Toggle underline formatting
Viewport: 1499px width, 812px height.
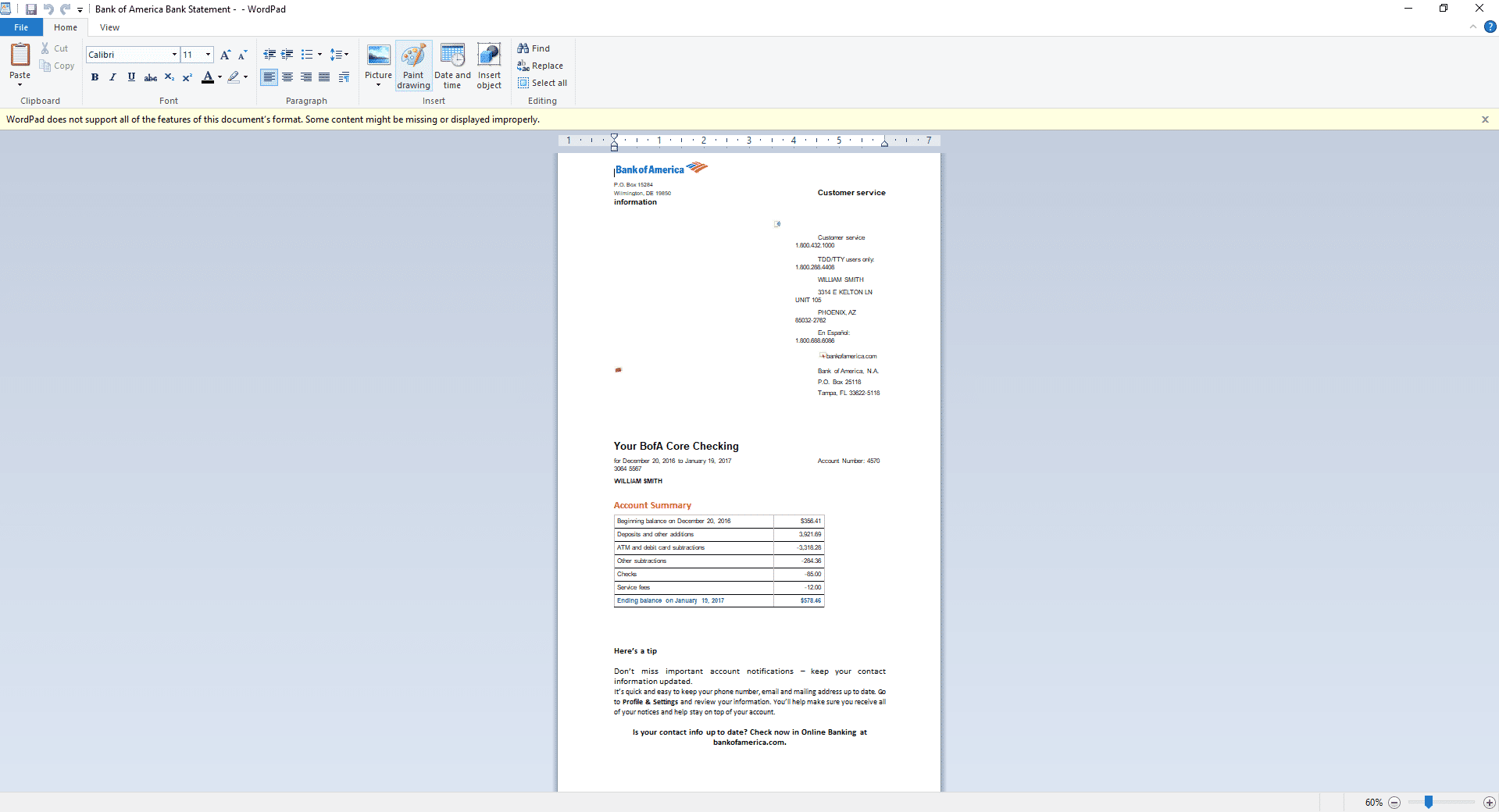131,77
